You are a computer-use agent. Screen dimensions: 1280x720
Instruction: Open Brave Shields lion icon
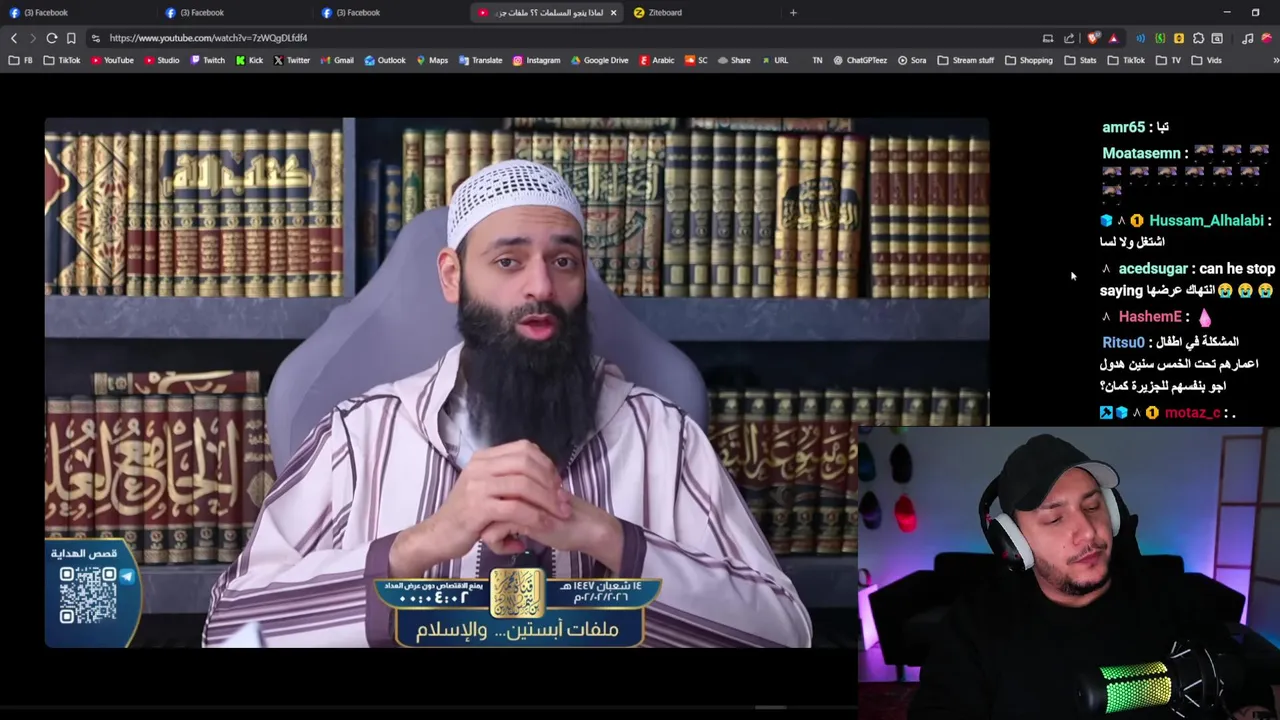click(x=1094, y=38)
